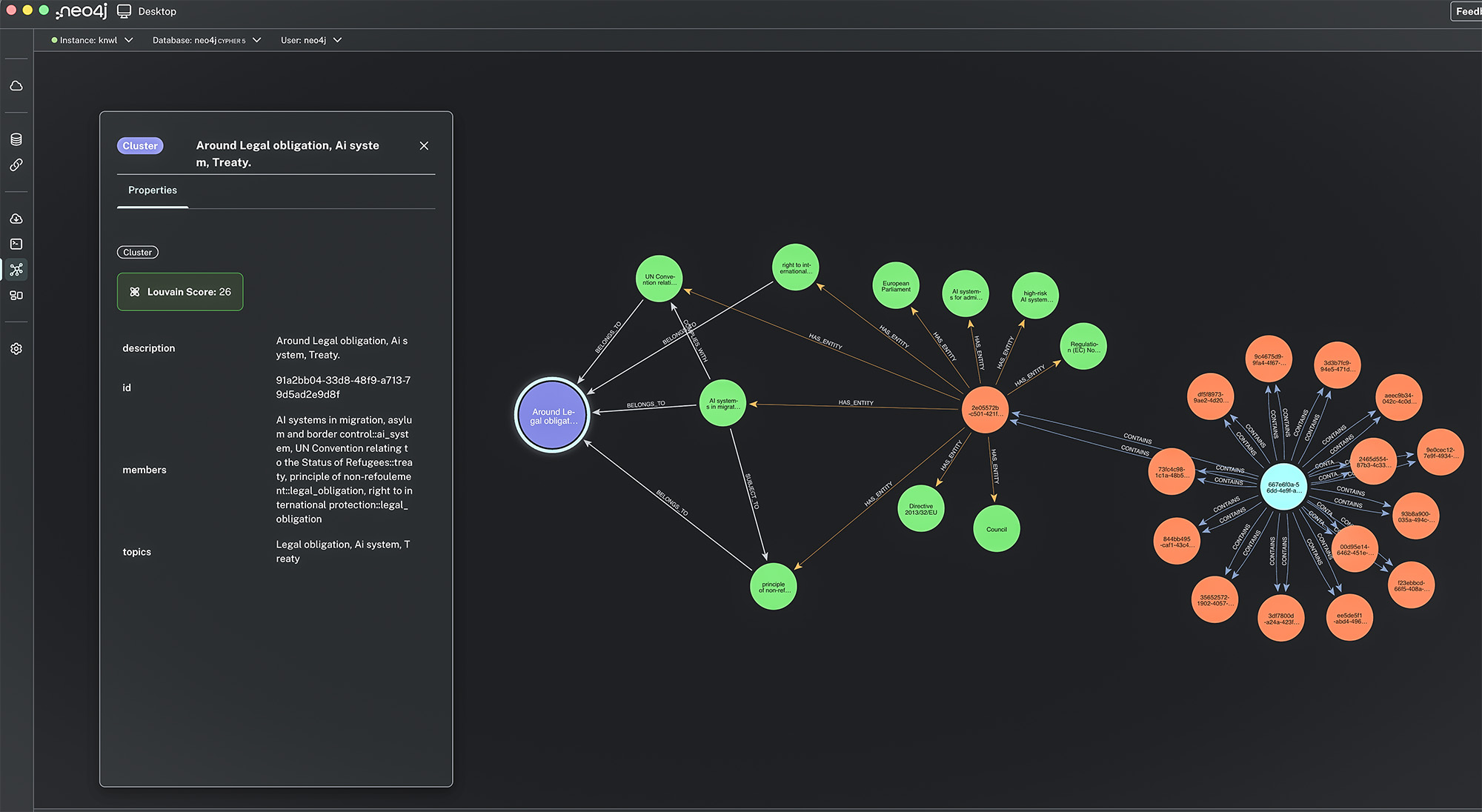Click the Desktop monitor icon in title bar
The image size is (1482, 812).
(x=124, y=11)
